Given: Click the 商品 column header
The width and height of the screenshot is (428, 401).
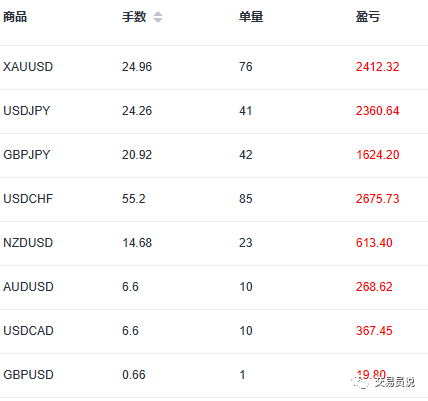Looking at the screenshot, I should click(15, 17).
